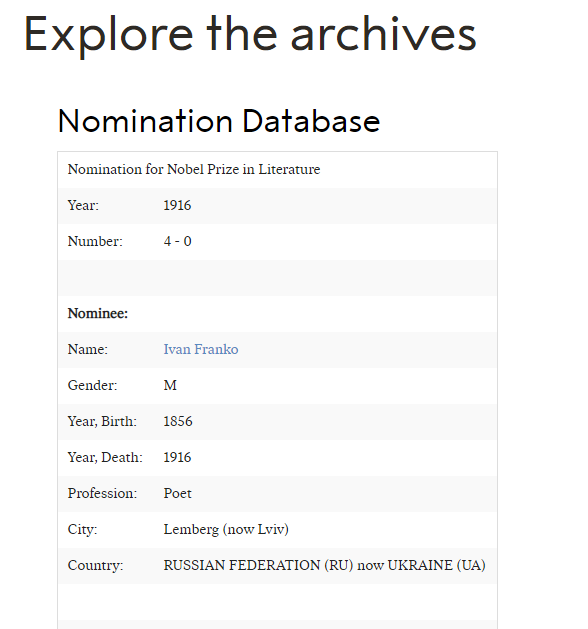Click the Gender value M
The height and width of the screenshot is (629, 588).
[x=170, y=386]
